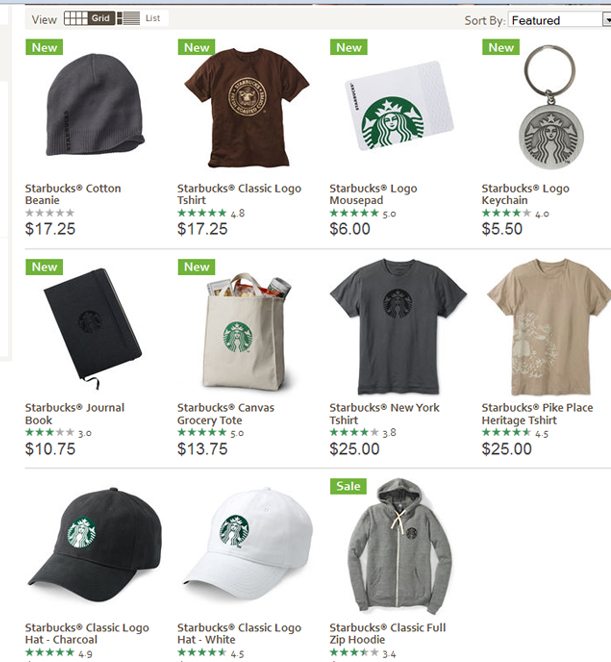Open Starbucks Classic Logo Tshirt link
The height and width of the screenshot is (662, 611).
click(239, 194)
